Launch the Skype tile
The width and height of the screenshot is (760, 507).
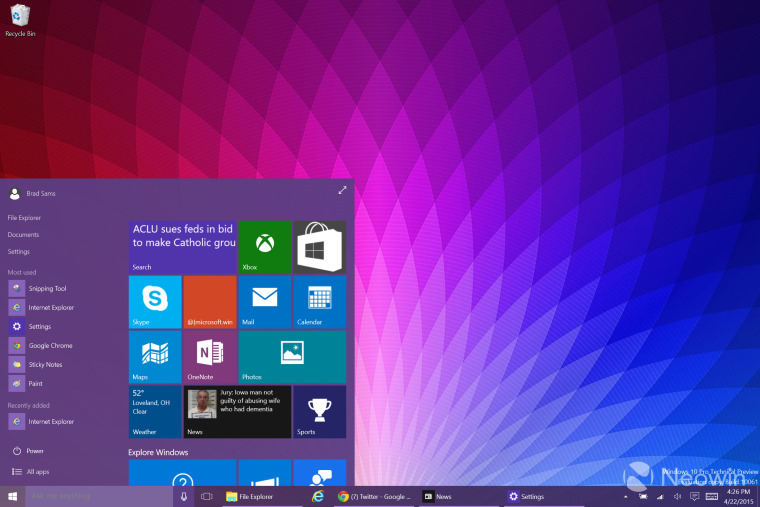pos(155,301)
